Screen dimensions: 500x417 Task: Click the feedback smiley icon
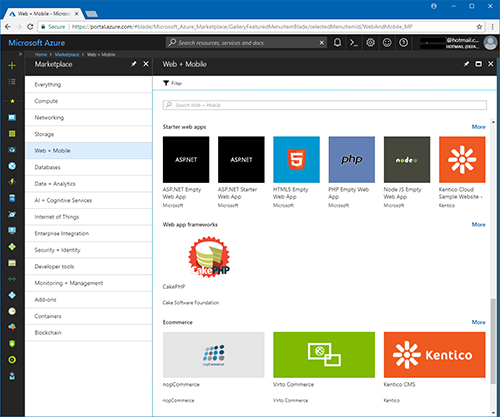tap(387, 43)
